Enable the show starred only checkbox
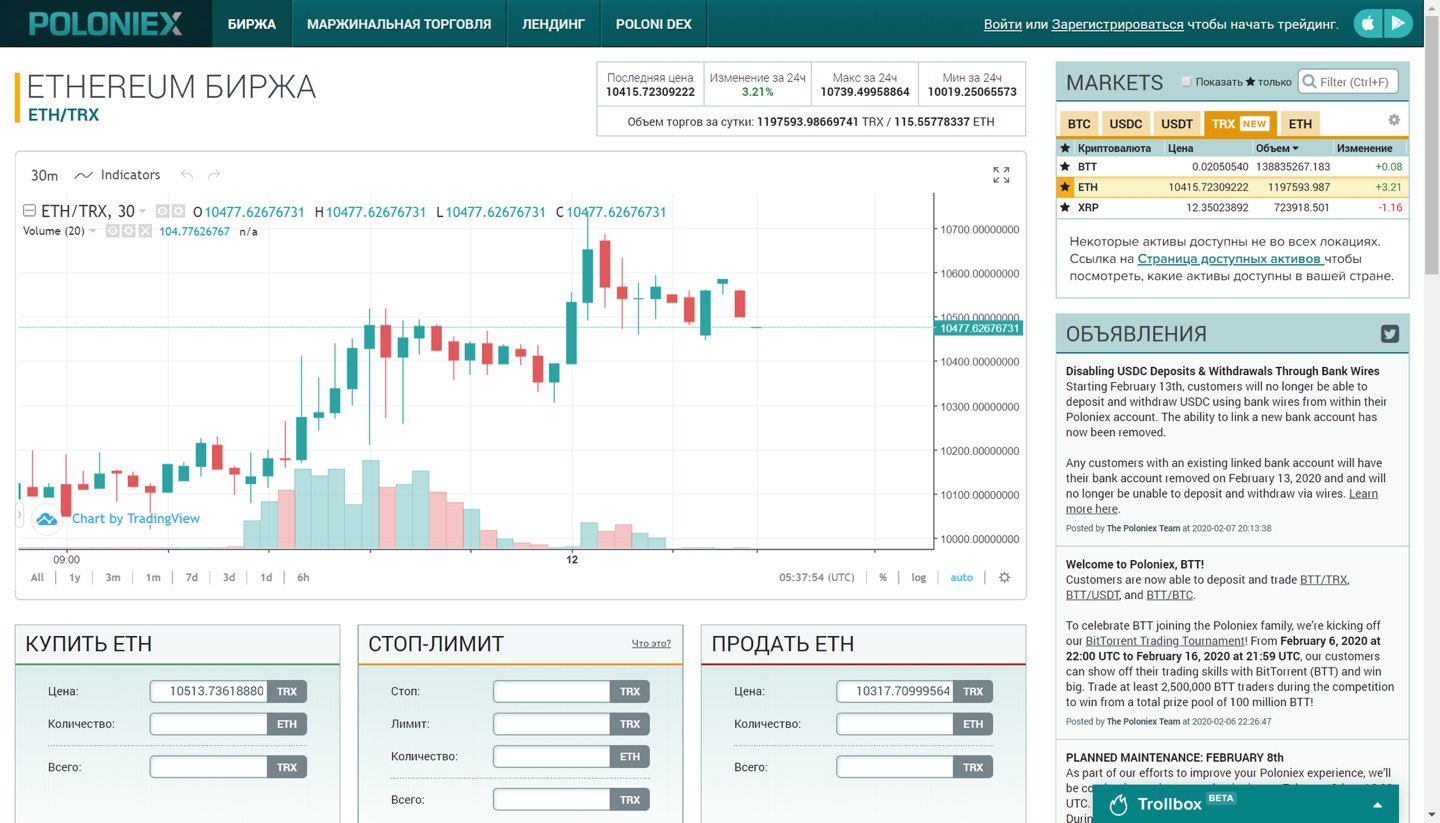1440x823 pixels. (x=1186, y=82)
